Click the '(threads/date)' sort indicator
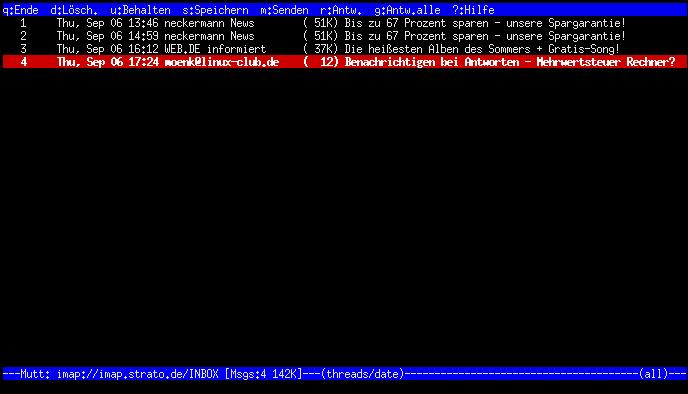 [363, 374]
